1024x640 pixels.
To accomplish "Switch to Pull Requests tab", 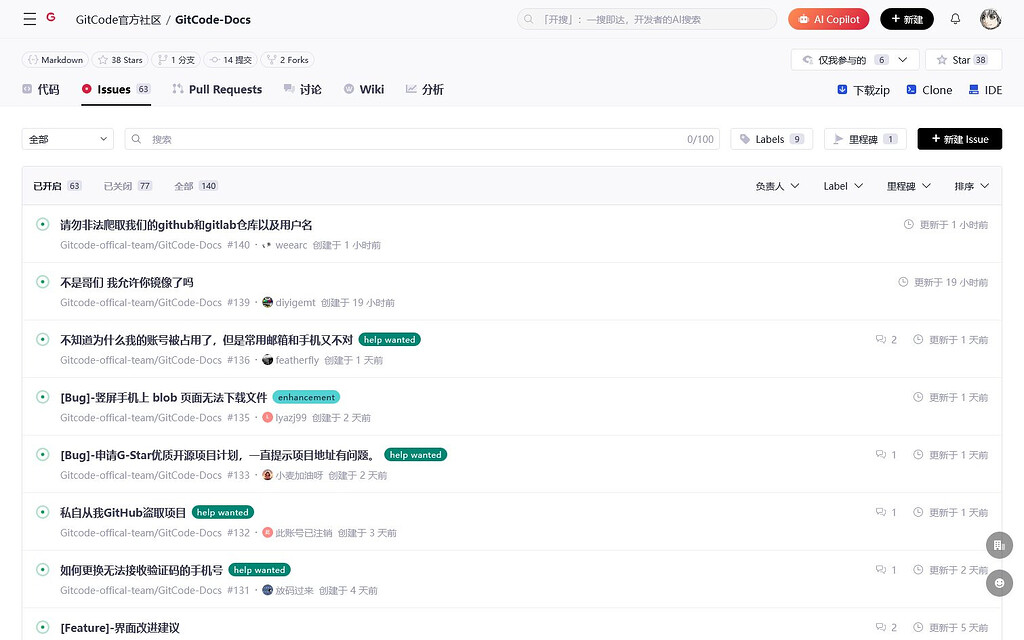I will pos(217,89).
